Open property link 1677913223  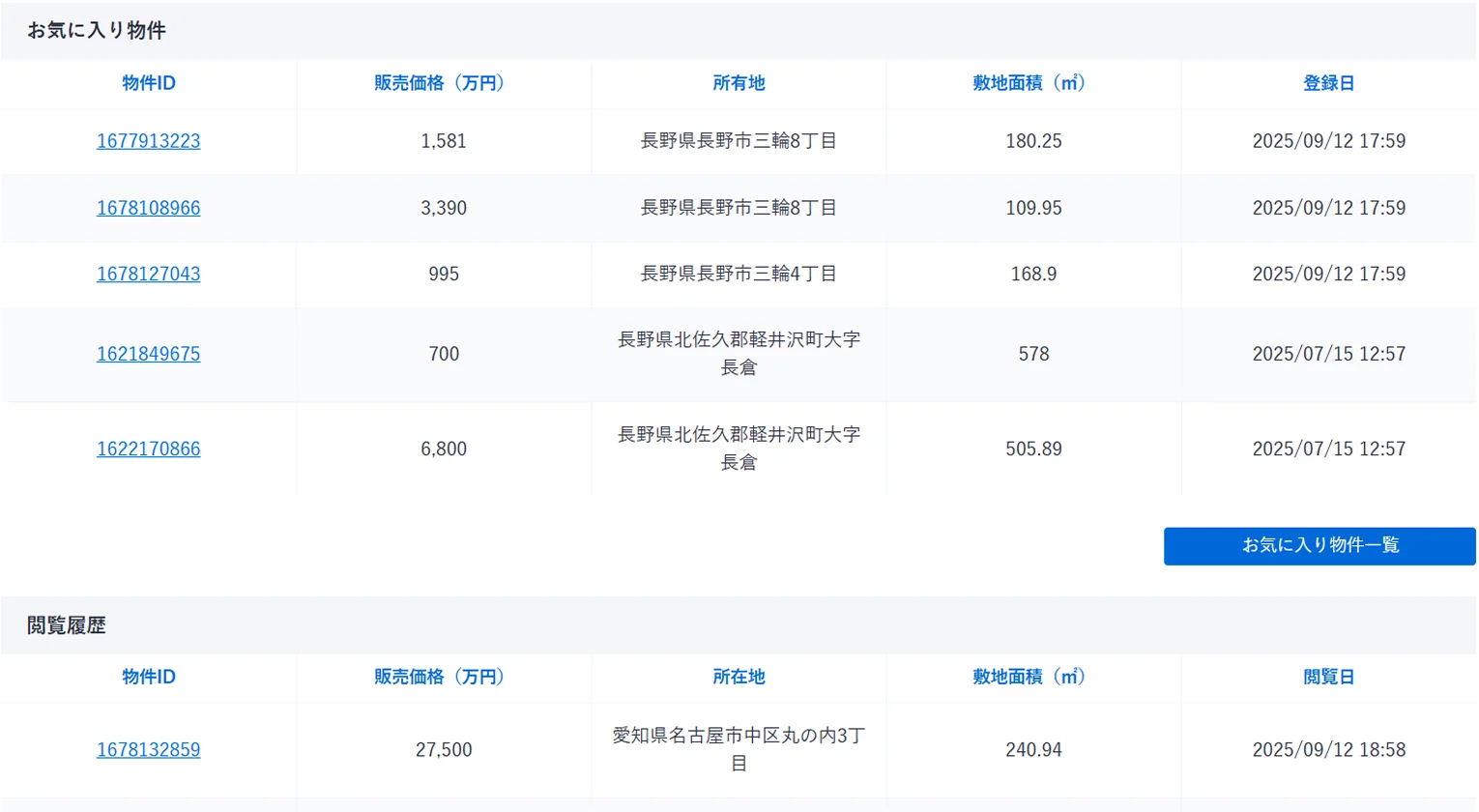[148, 141]
